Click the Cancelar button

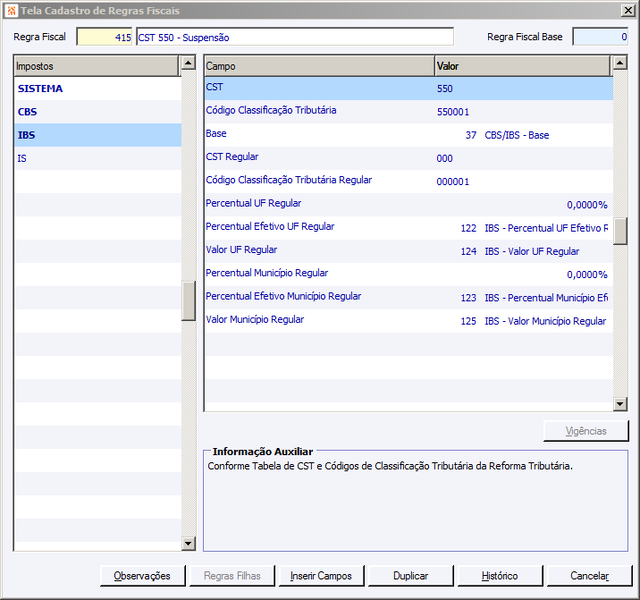click(x=589, y=576)
